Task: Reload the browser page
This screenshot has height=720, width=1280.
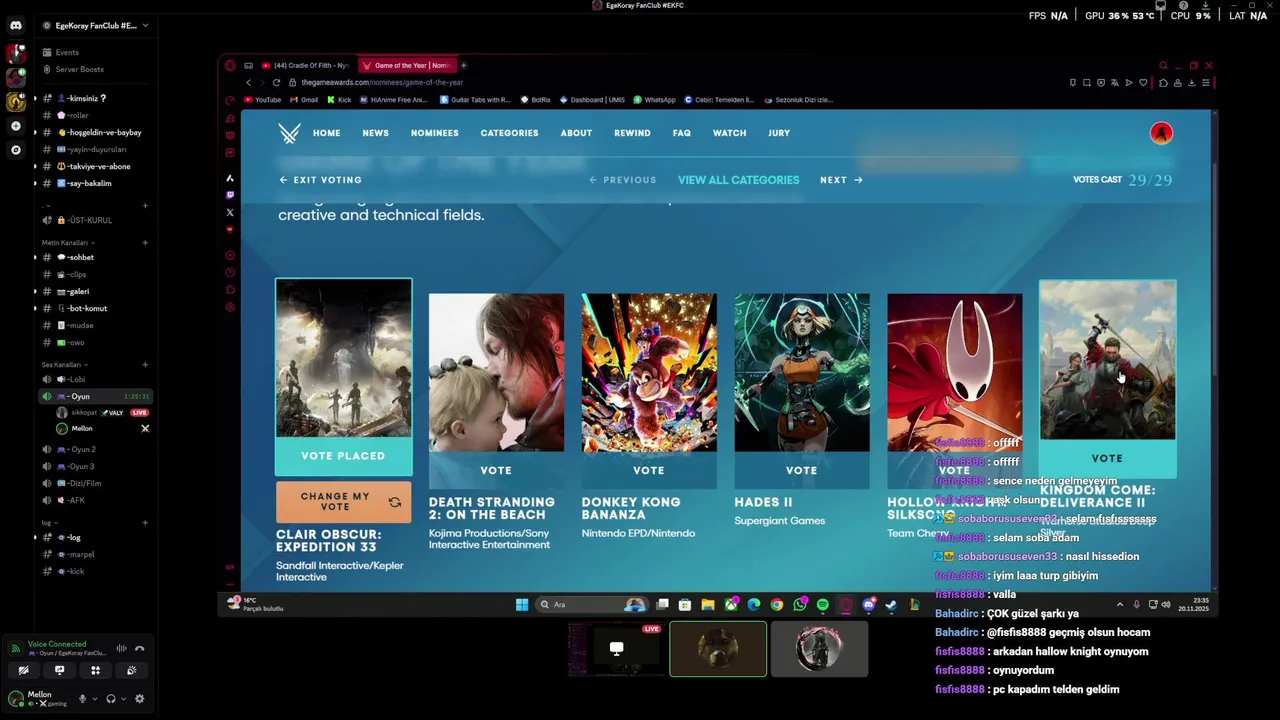Action: coord(278,82)
